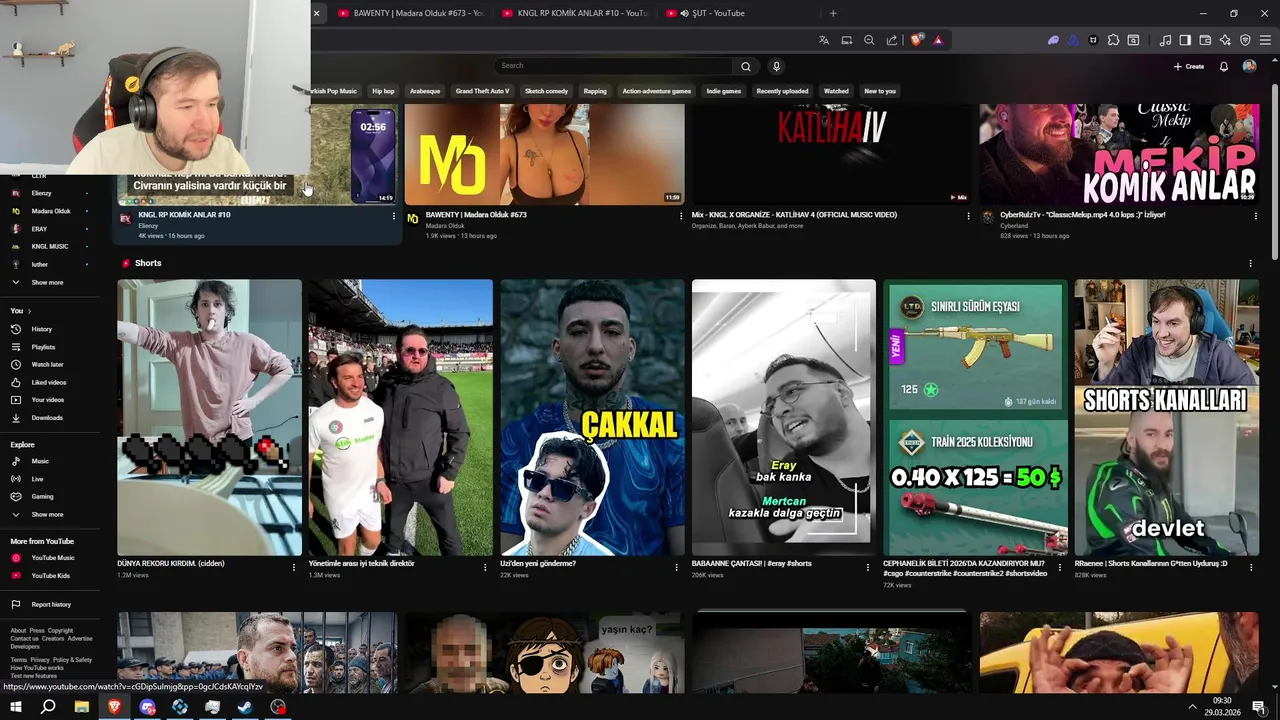1280x720 pixels.
Task: Activate voice search microphone icon
Action: click(776, 66)
